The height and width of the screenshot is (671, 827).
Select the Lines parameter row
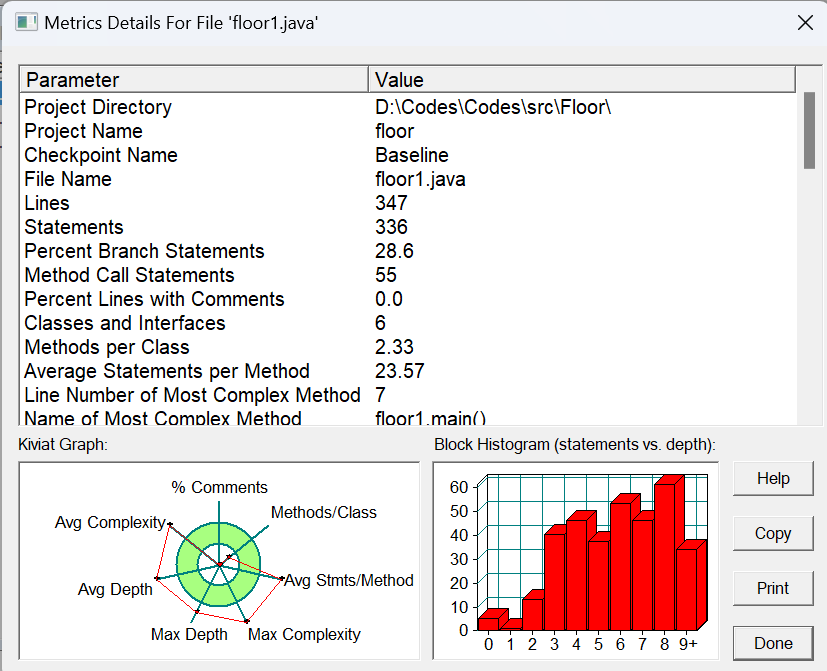point(408,203)
